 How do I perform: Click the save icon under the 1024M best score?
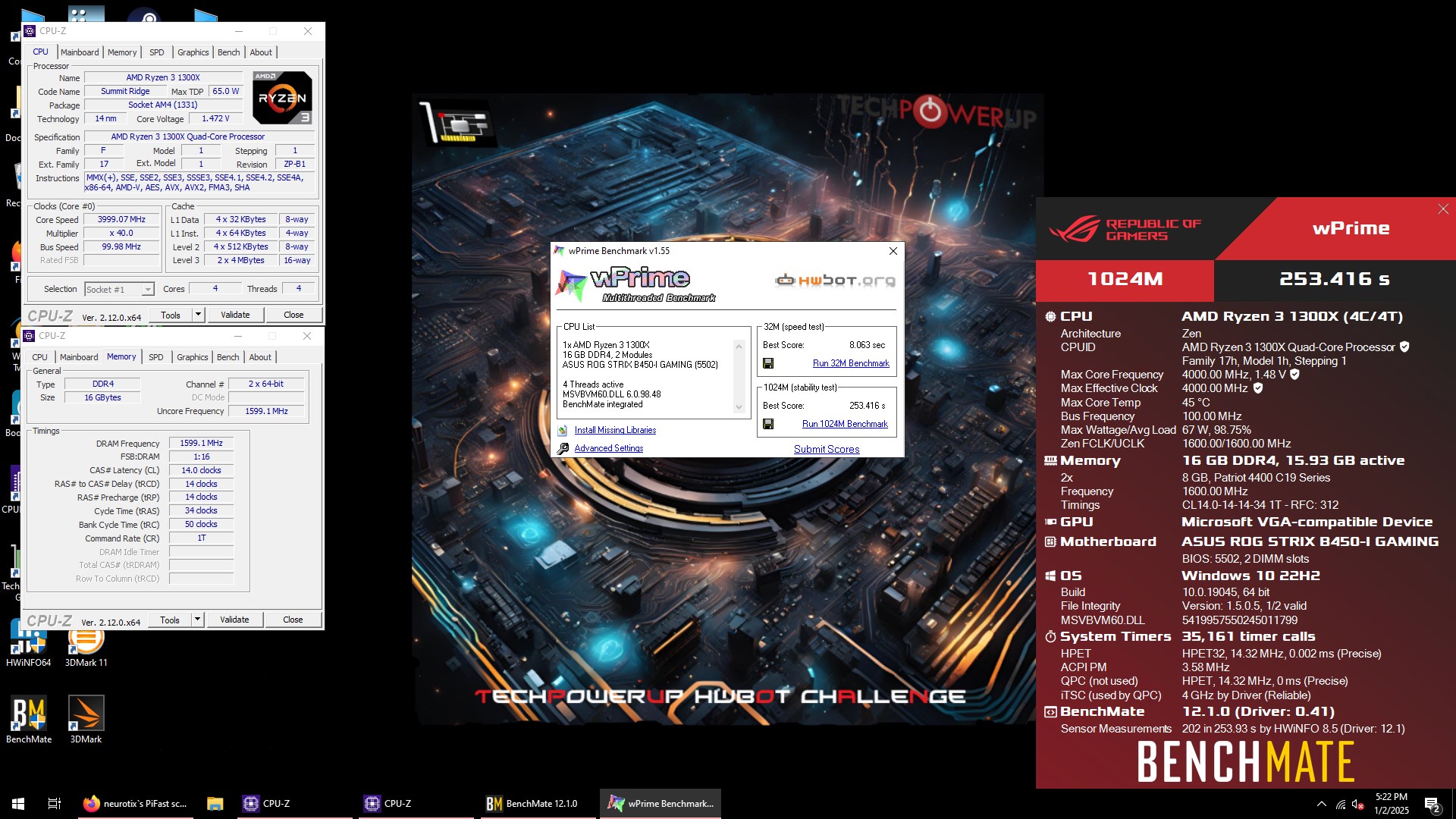[x=768, y=424]
